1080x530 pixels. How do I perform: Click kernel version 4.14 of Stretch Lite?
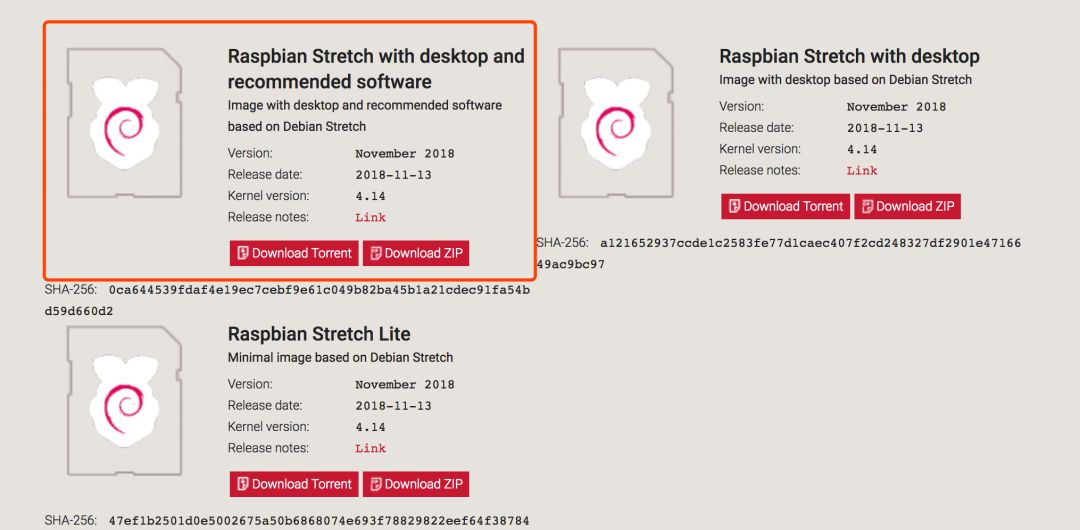(x=371, y=427)
